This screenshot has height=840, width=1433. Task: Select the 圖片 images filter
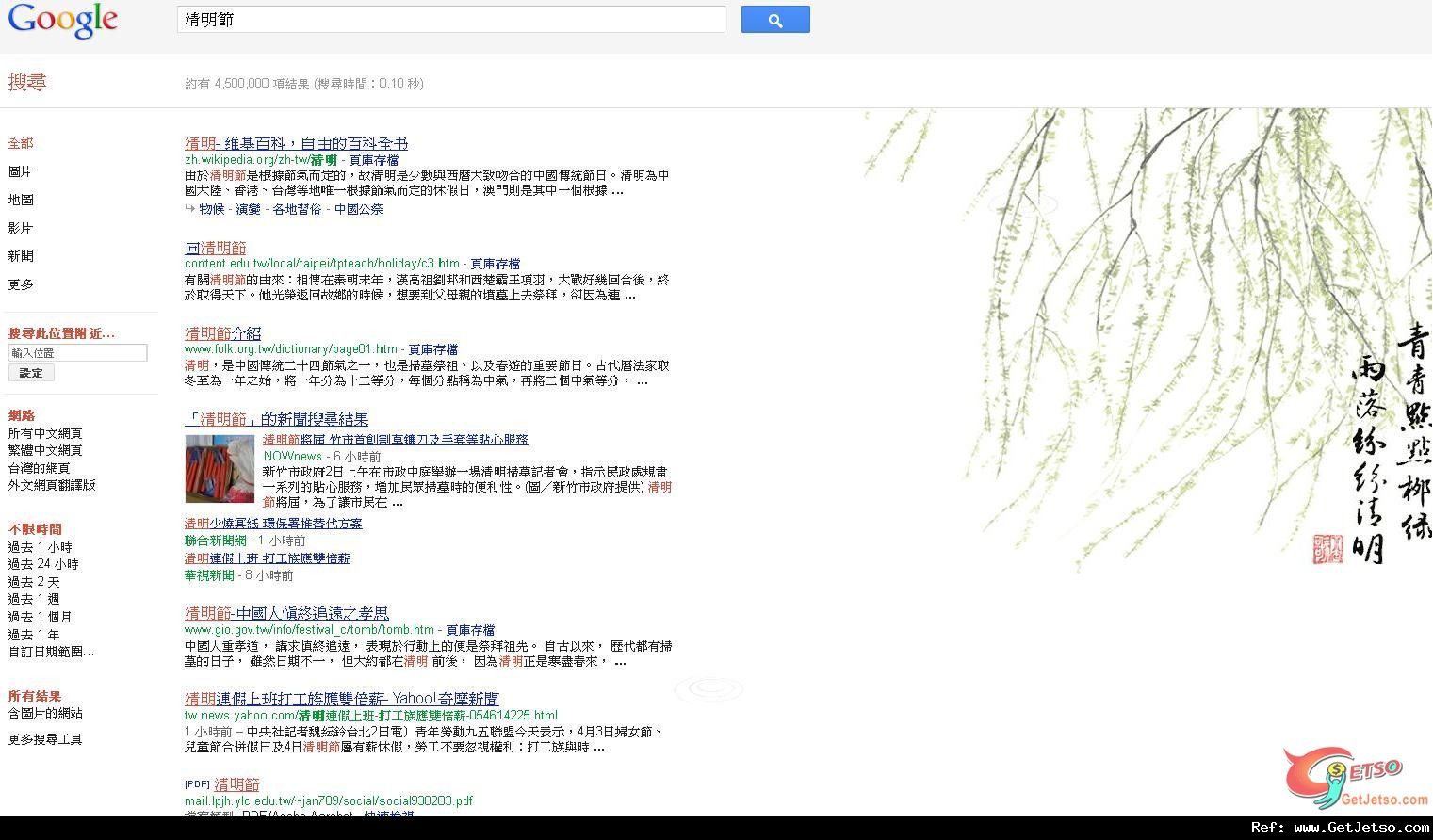tap(21, 171)
